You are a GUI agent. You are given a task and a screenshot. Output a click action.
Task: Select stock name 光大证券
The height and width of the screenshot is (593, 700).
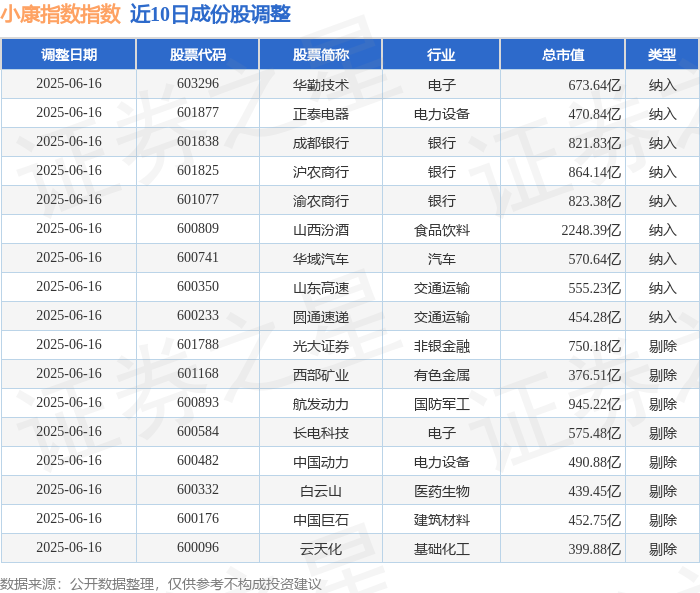point(321,346)
